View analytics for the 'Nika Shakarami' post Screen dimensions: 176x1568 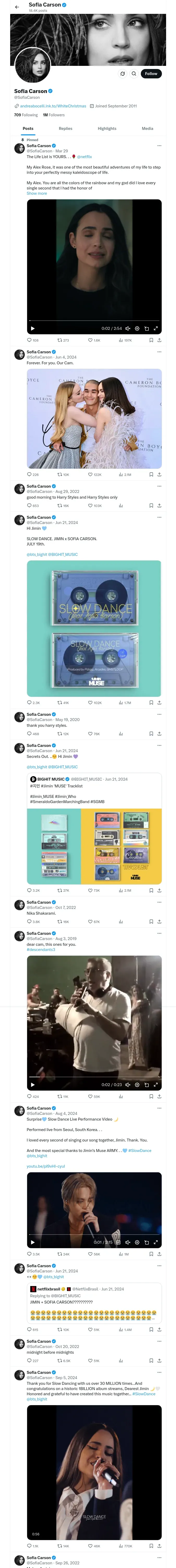click(121, 921)
